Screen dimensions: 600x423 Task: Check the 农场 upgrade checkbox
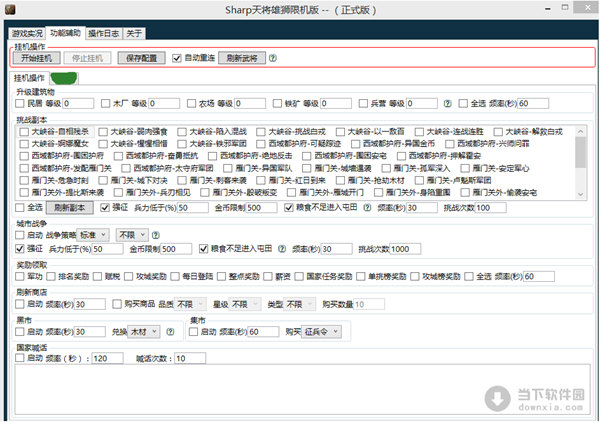point(191,103)
